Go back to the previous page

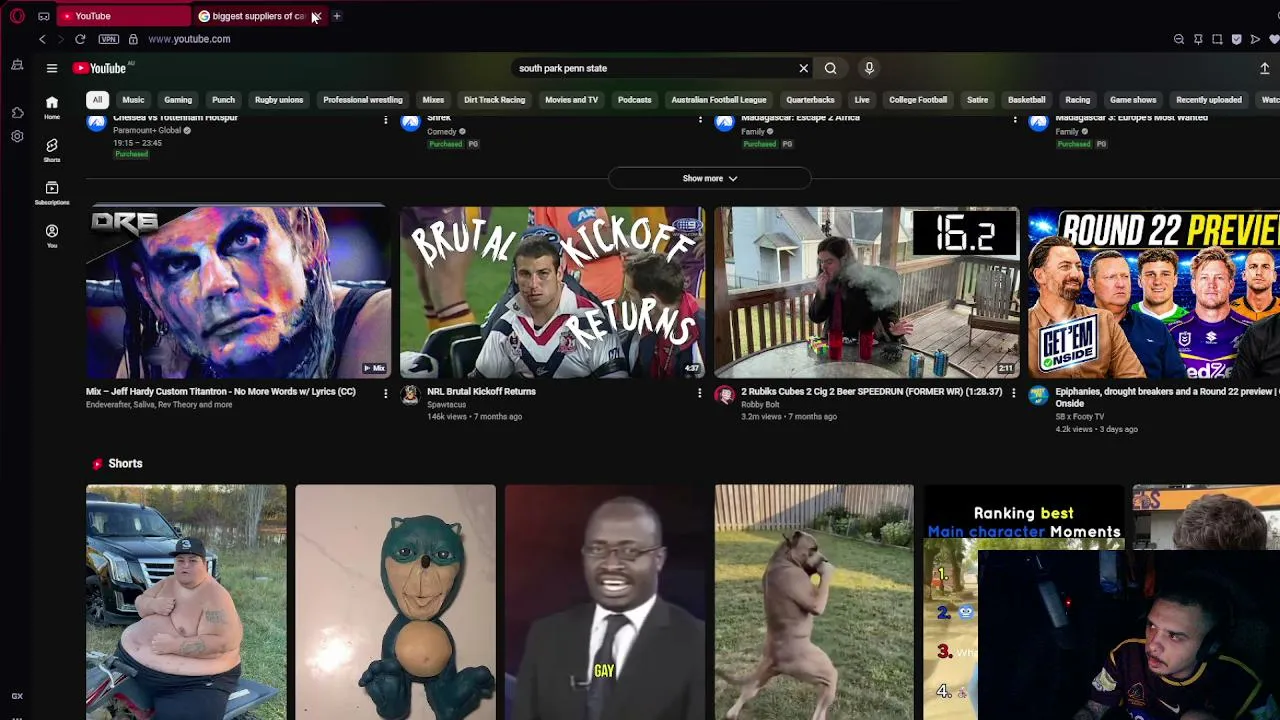[42, 39]
